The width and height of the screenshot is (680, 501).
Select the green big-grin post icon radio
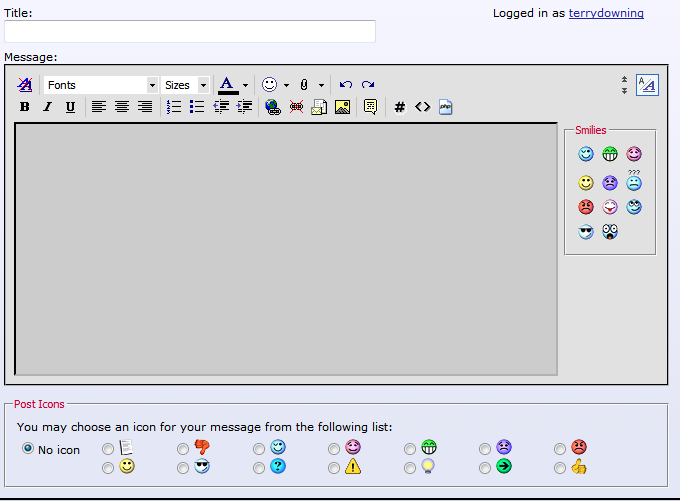pyautogui.click(x=410, y=449)
